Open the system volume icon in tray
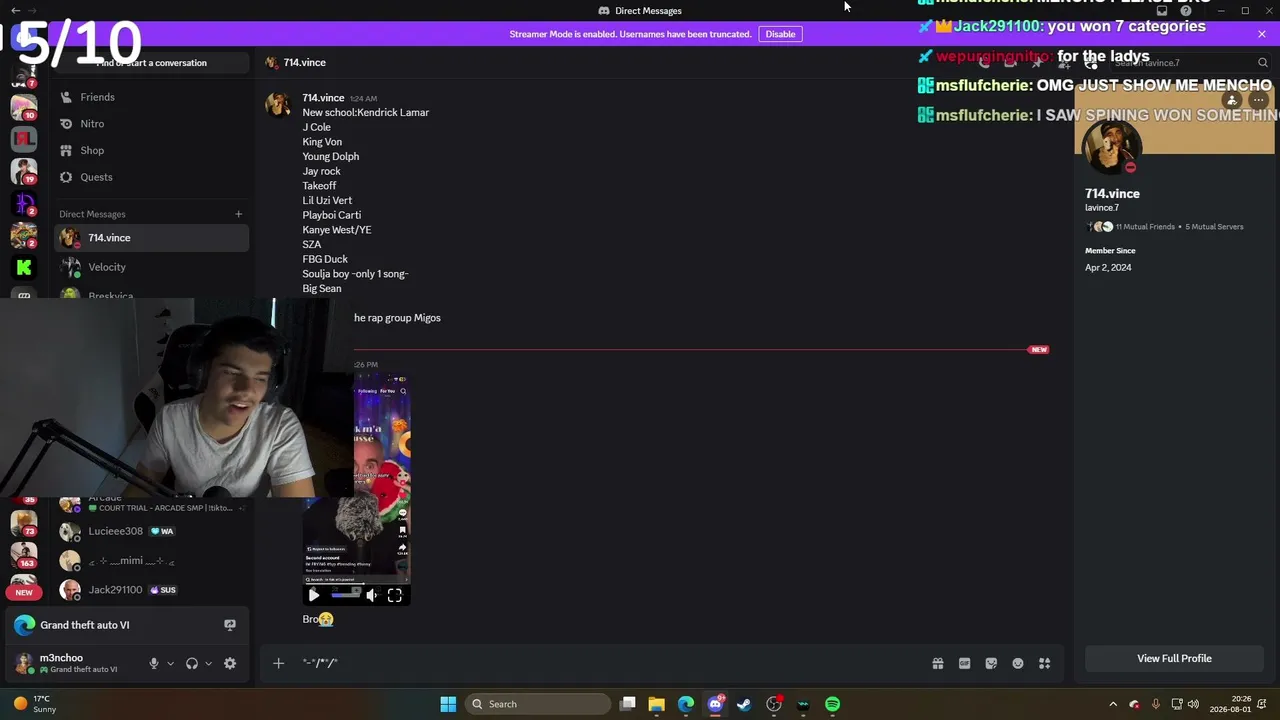Screen dimensions: 1280x720 pyautogui.click(x=1193, y=704)
